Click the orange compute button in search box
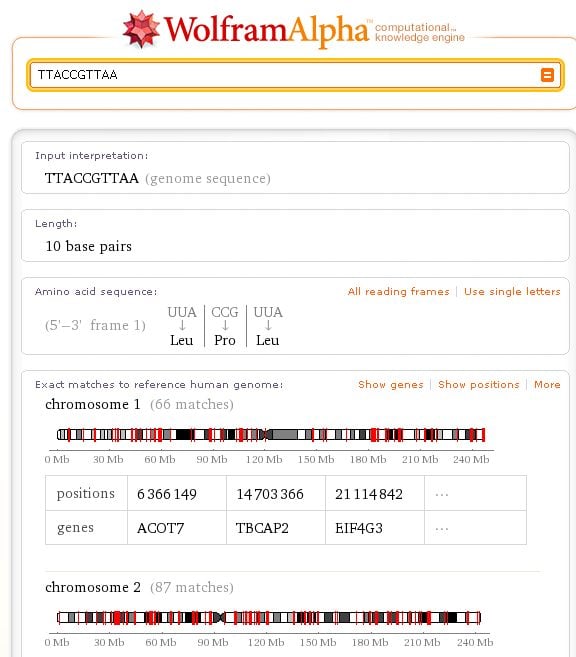576x657 pixels. pos(547,75)
